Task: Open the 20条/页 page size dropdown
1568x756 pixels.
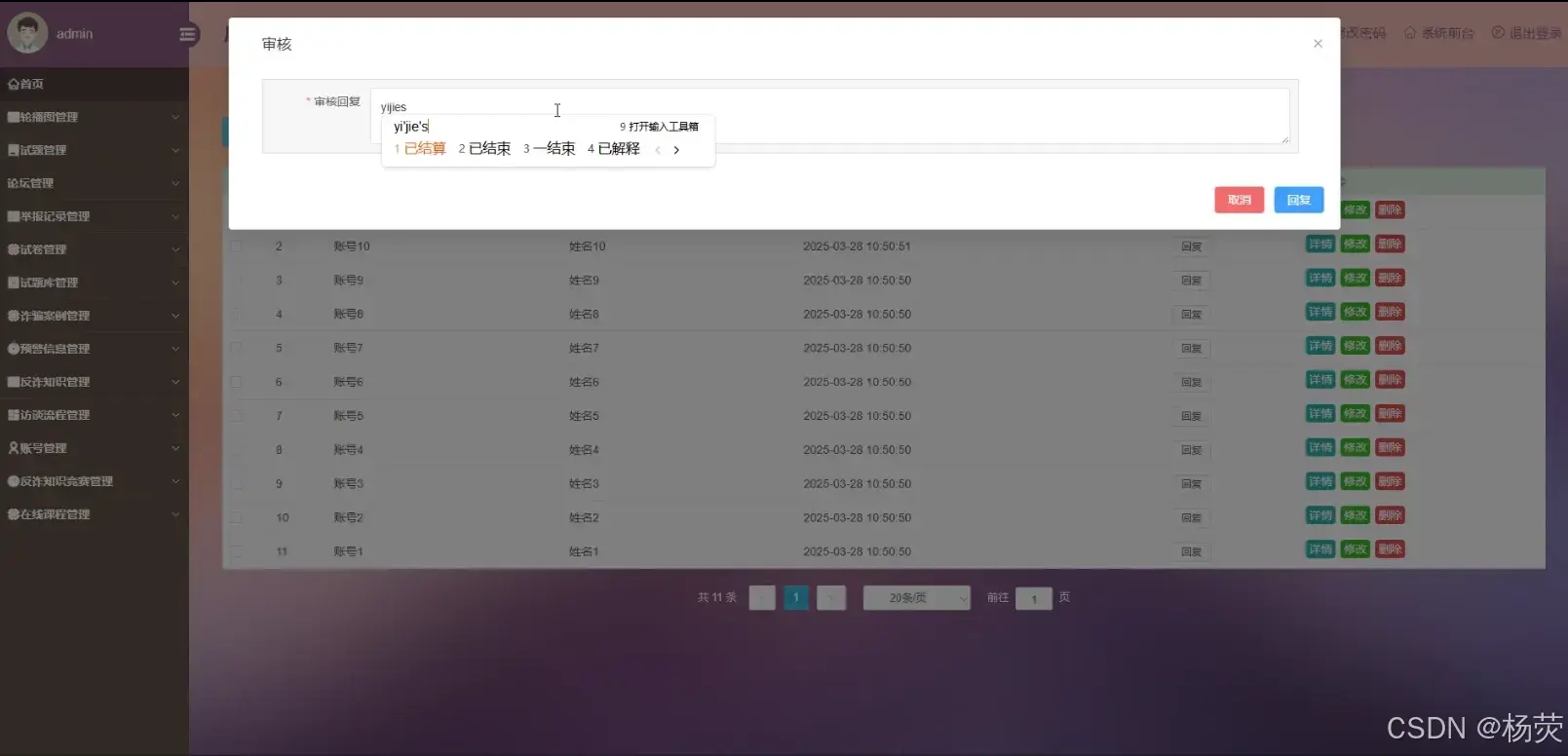Action: click(917, 598)
